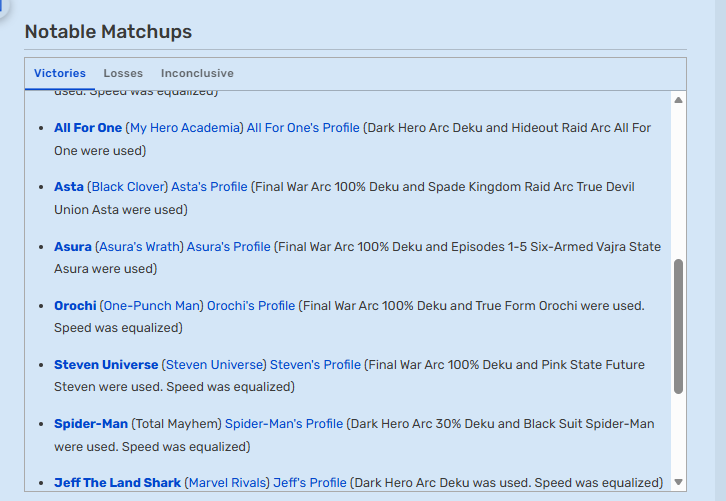Click text 'Dark Hero Arc 30% Deku'
Image resolution: width=726 pixels, height=501 pixels.
(422, 424)
